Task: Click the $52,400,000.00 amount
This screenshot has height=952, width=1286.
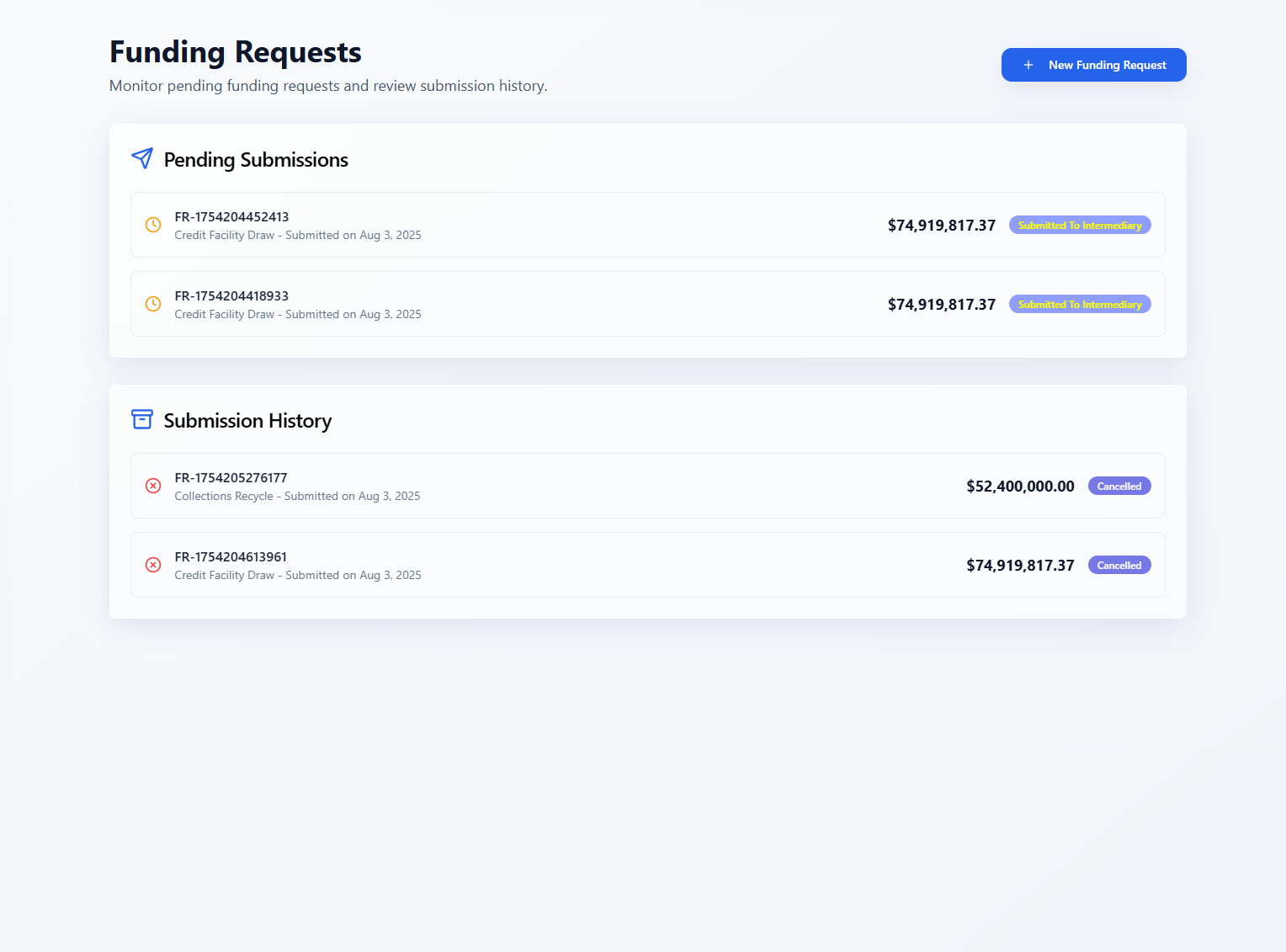Action: point(1020,487)
